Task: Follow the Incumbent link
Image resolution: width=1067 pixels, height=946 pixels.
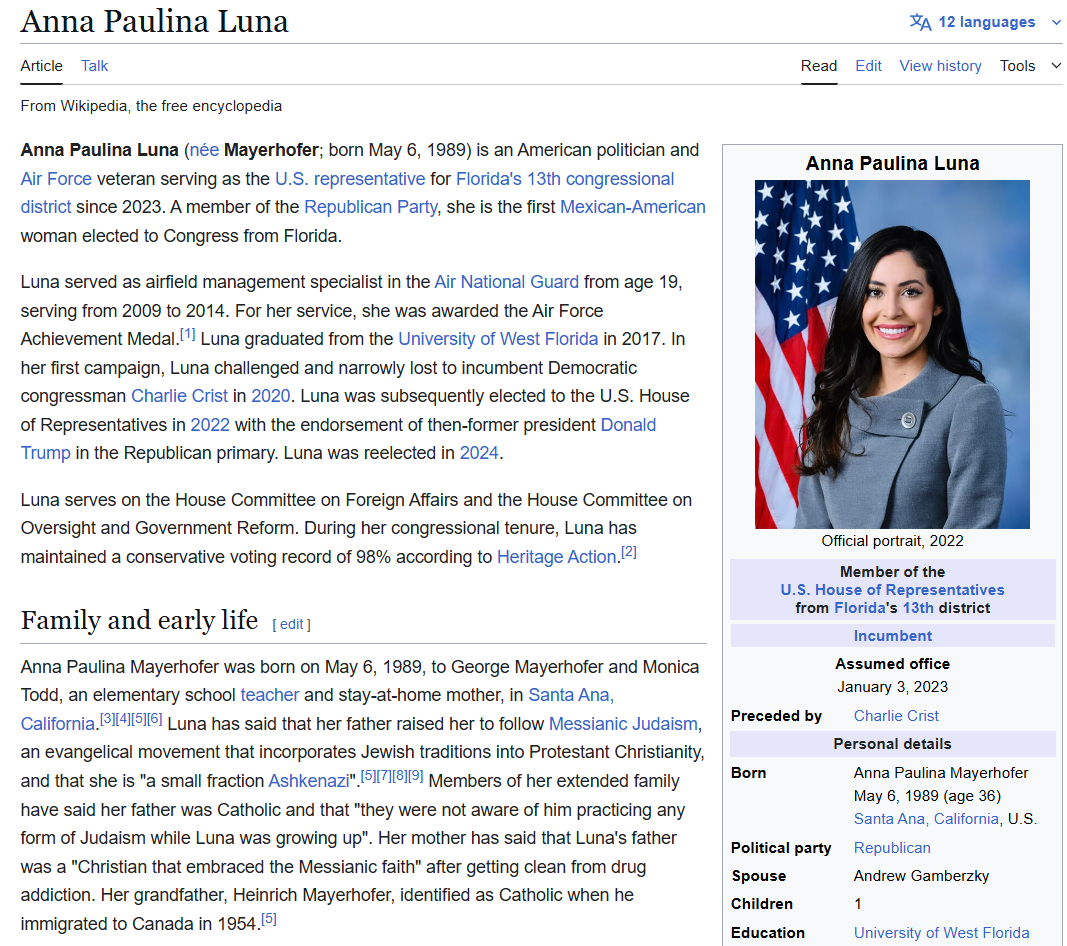Action: click(x=893, y=636)
